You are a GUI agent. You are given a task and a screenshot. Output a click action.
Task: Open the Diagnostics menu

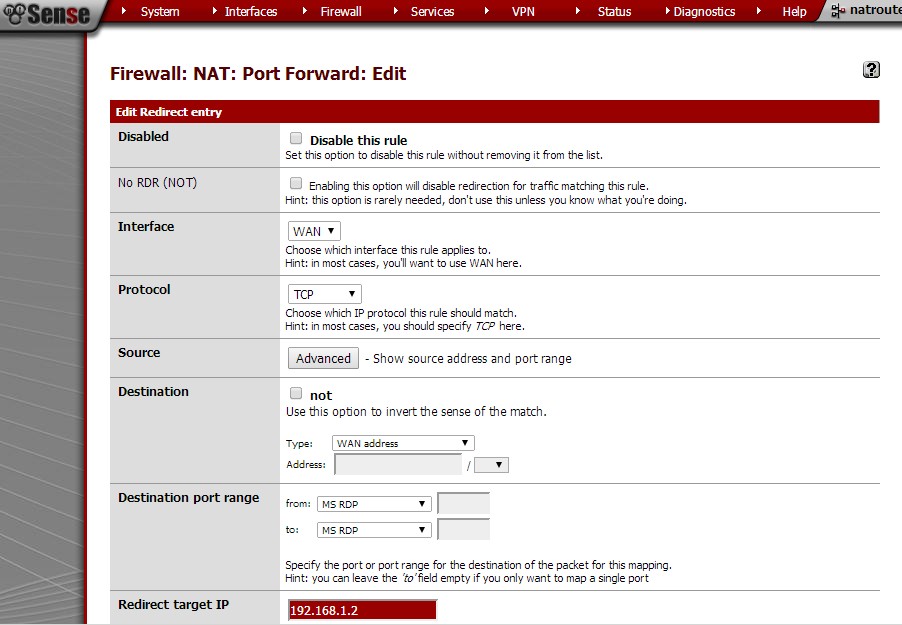(703, 12)
